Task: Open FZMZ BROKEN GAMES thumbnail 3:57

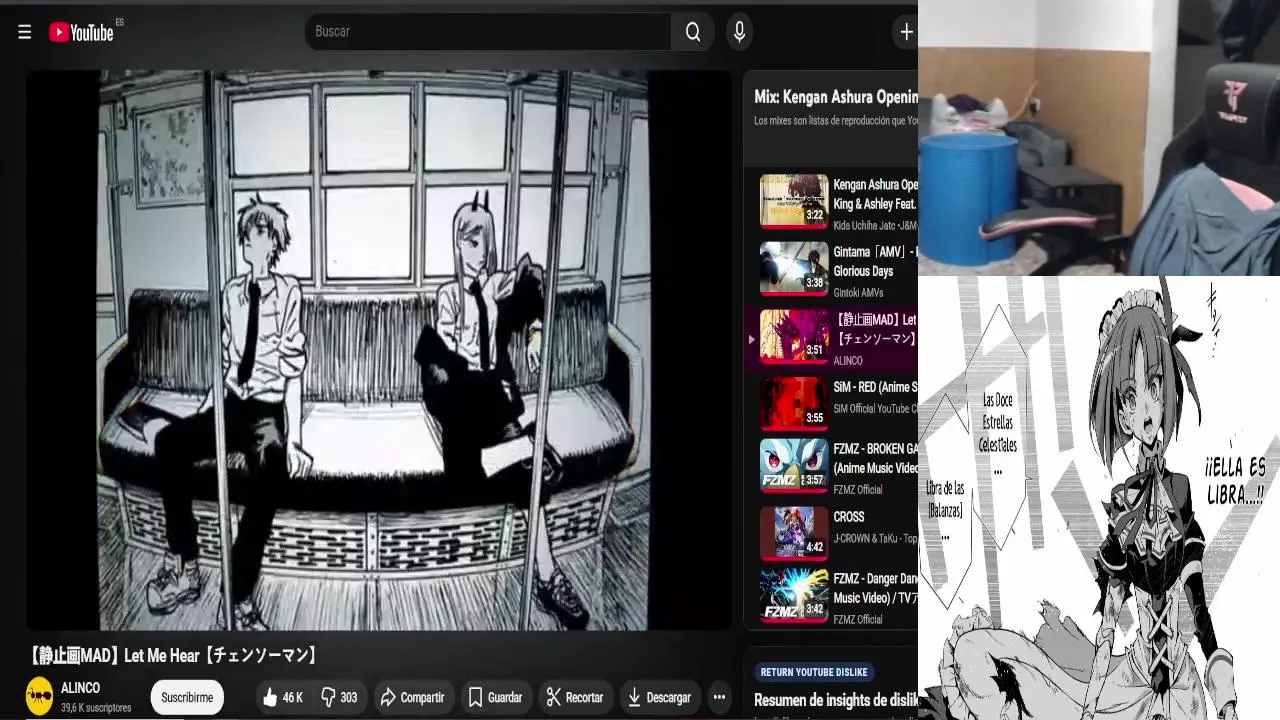Action: [x=794, y=465]
